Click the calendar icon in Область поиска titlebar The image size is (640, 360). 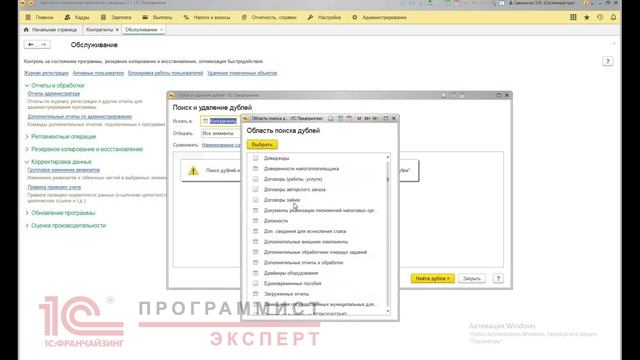point(349,118)
